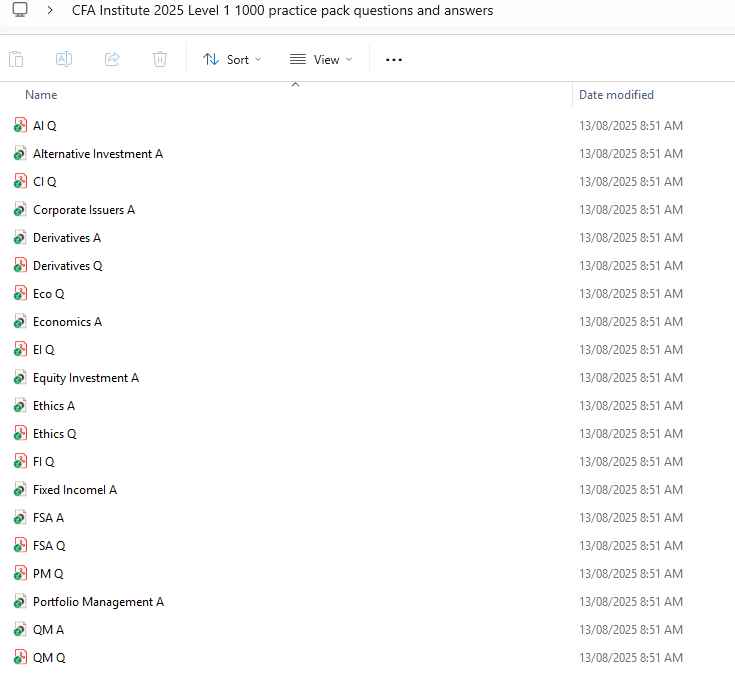Image resolution: width=735 pixels, height=689 pixels.
Task: Click the PDF icon beside AI Q
Action: (x=20, y=126)
